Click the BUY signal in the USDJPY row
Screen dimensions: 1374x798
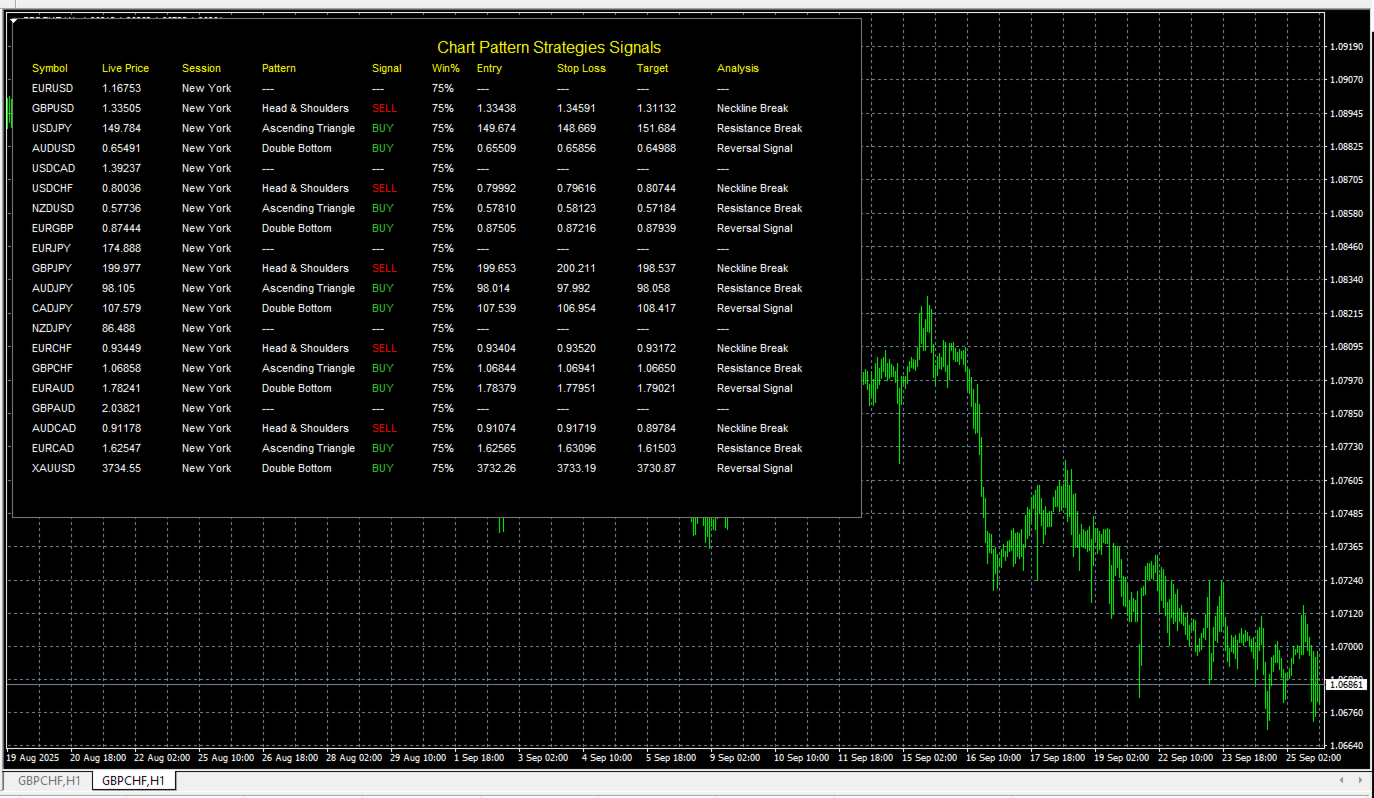point(383,128)
